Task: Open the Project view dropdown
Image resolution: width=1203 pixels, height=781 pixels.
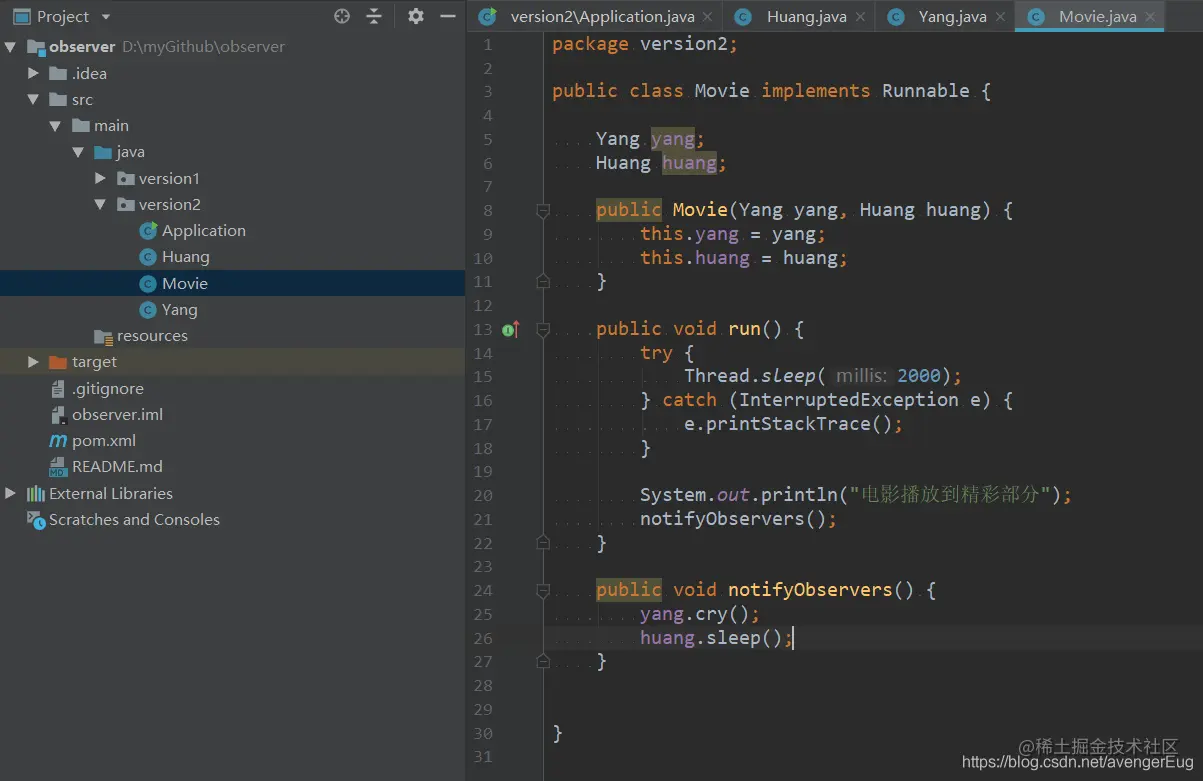Action: coord(106,17)
